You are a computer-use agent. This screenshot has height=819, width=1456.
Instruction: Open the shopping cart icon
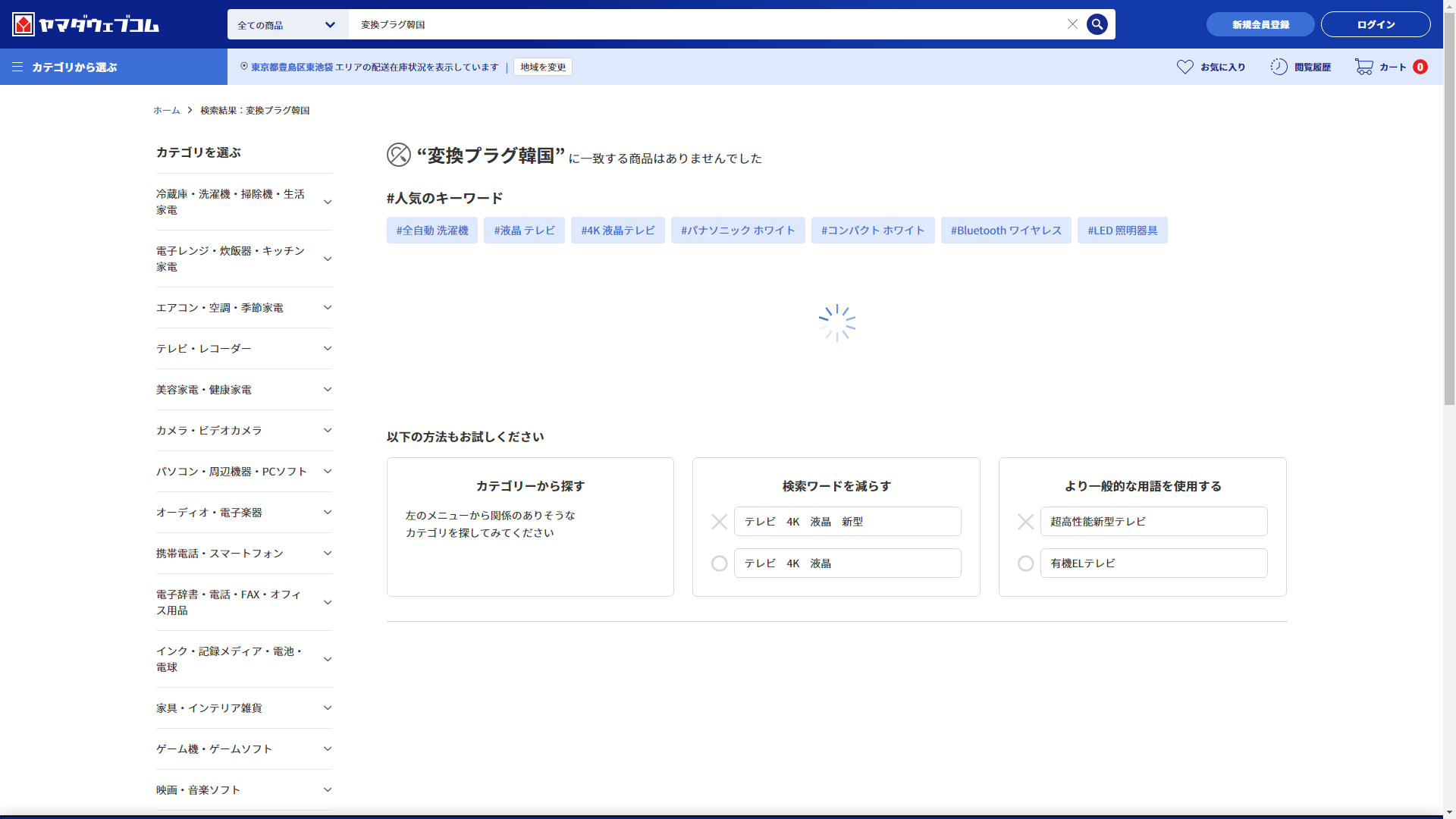(x=1363, y=67)
